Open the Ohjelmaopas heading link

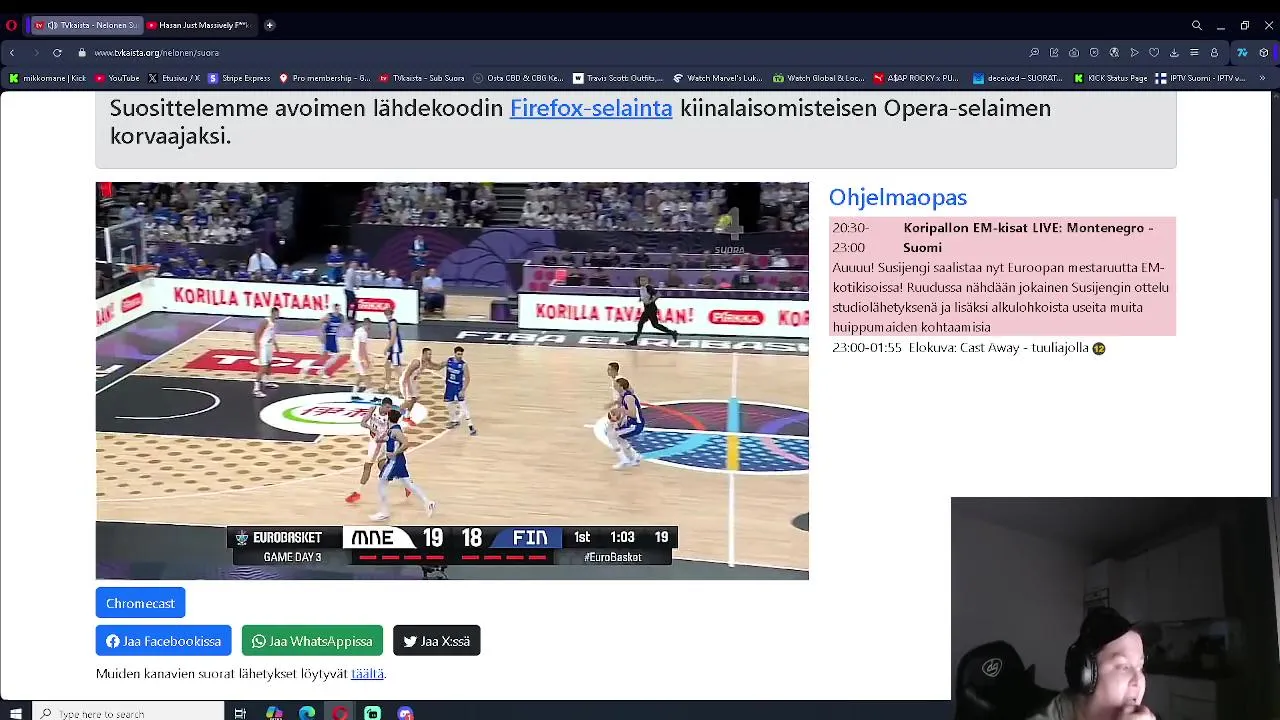click(898, 197)
